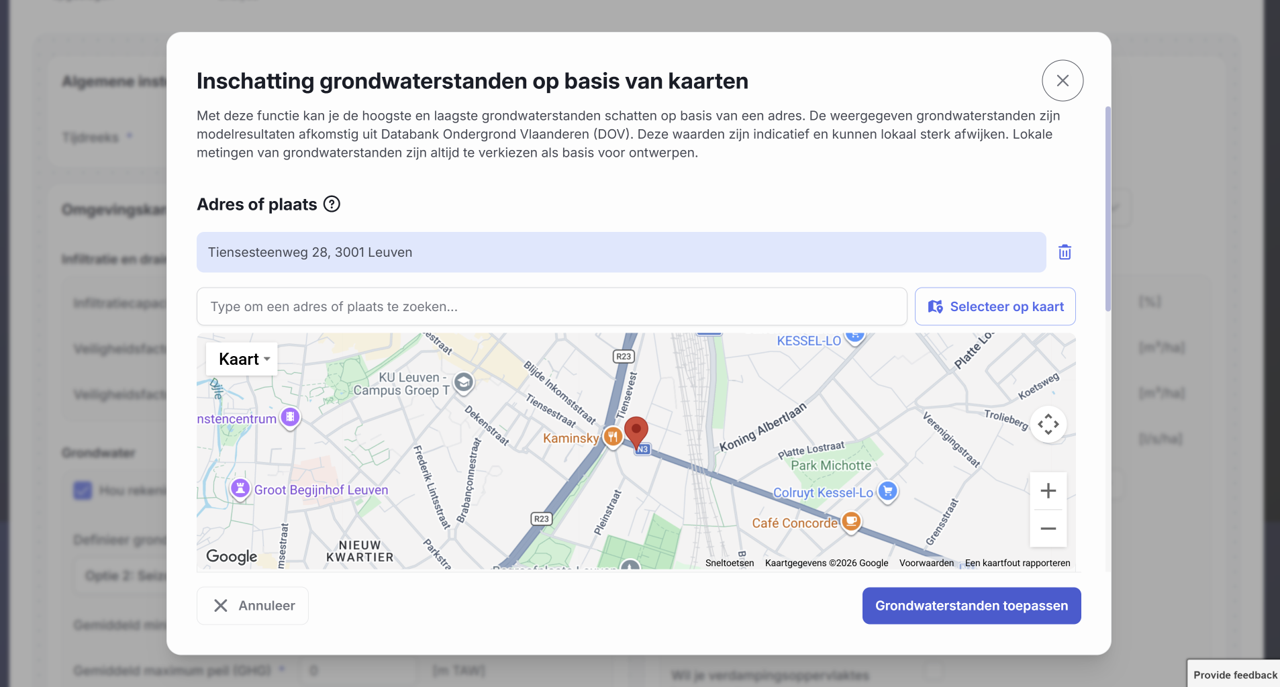
Task: Click the Kaminsky restaurant marker
Action: [x=612, y=438]
